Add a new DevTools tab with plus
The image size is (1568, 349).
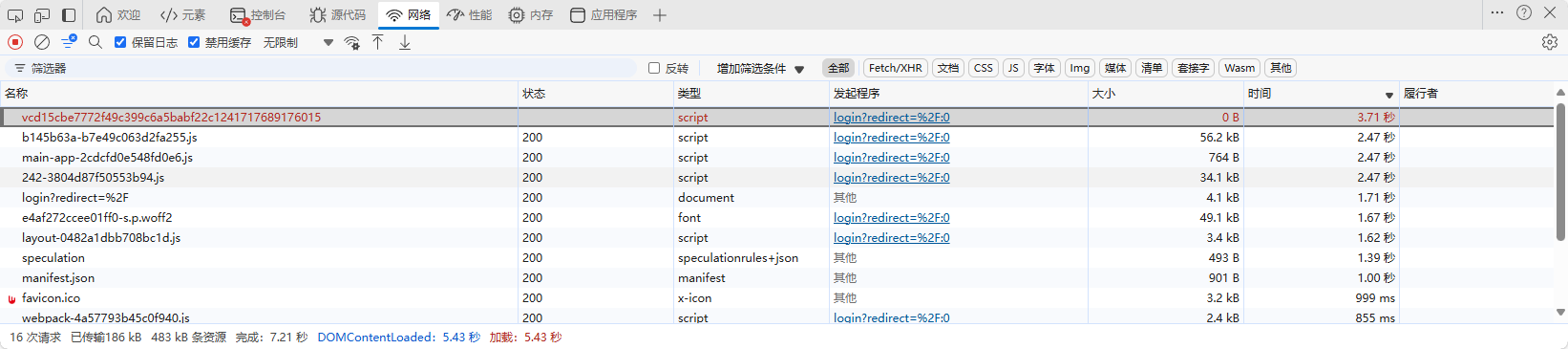[x=660, y=15]
